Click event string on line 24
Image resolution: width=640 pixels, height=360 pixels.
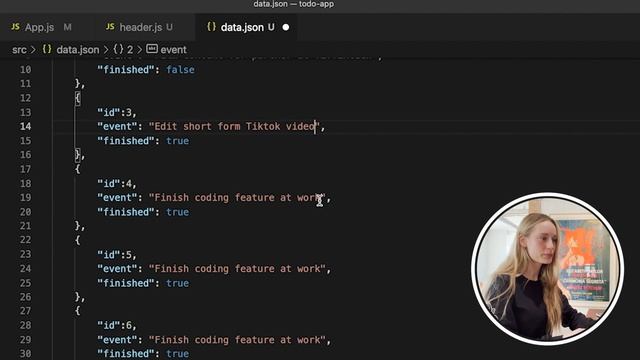click(237, 269)
